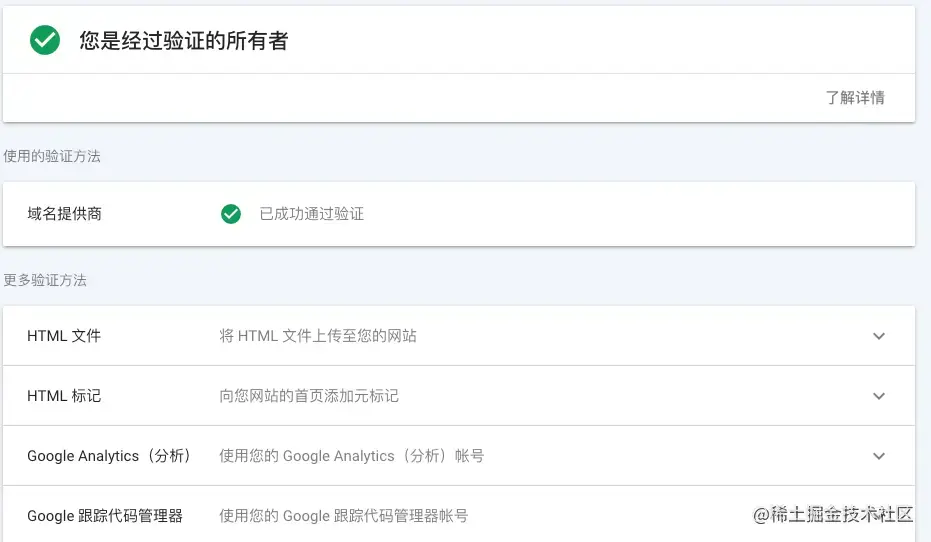The image size is (931, 542).
Task: Click the 使用的验证方法 section heading
Action: [52, 156]
